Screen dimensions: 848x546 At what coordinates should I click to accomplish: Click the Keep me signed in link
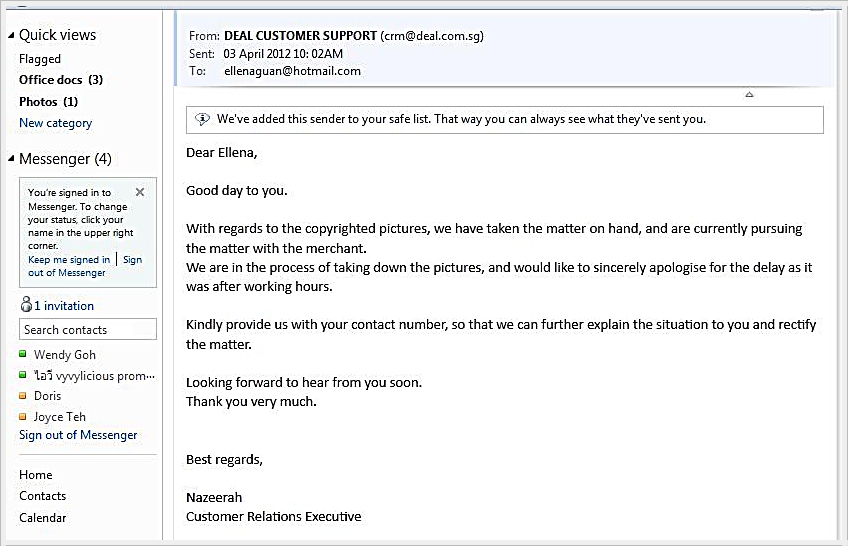[69, 259]
